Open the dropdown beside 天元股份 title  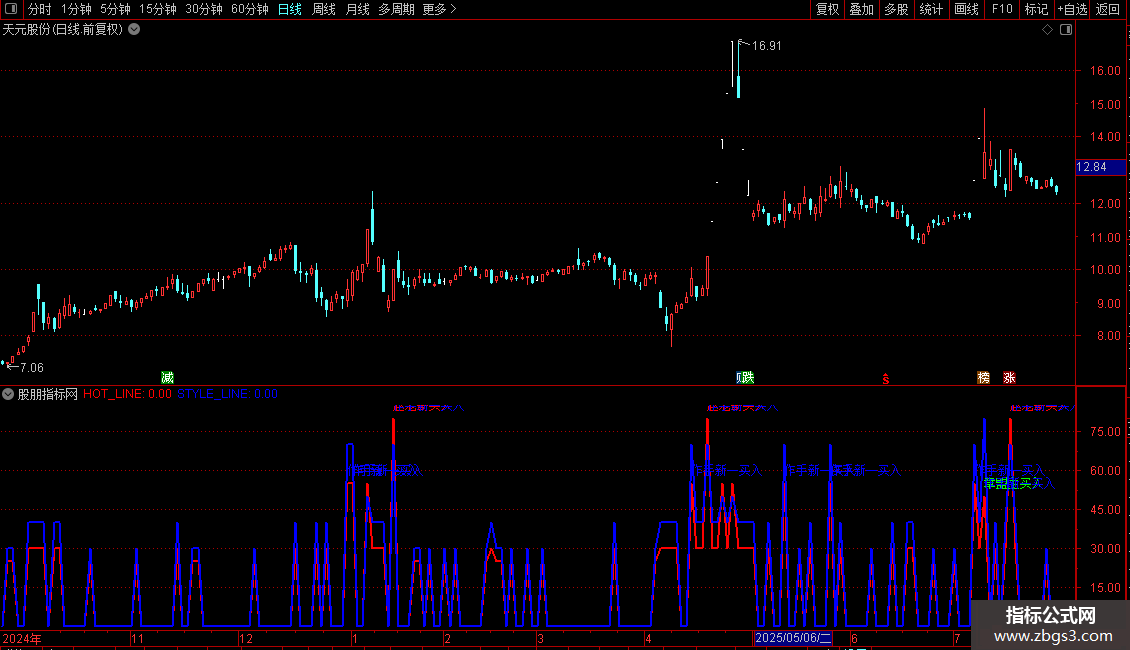coord(134,29)
